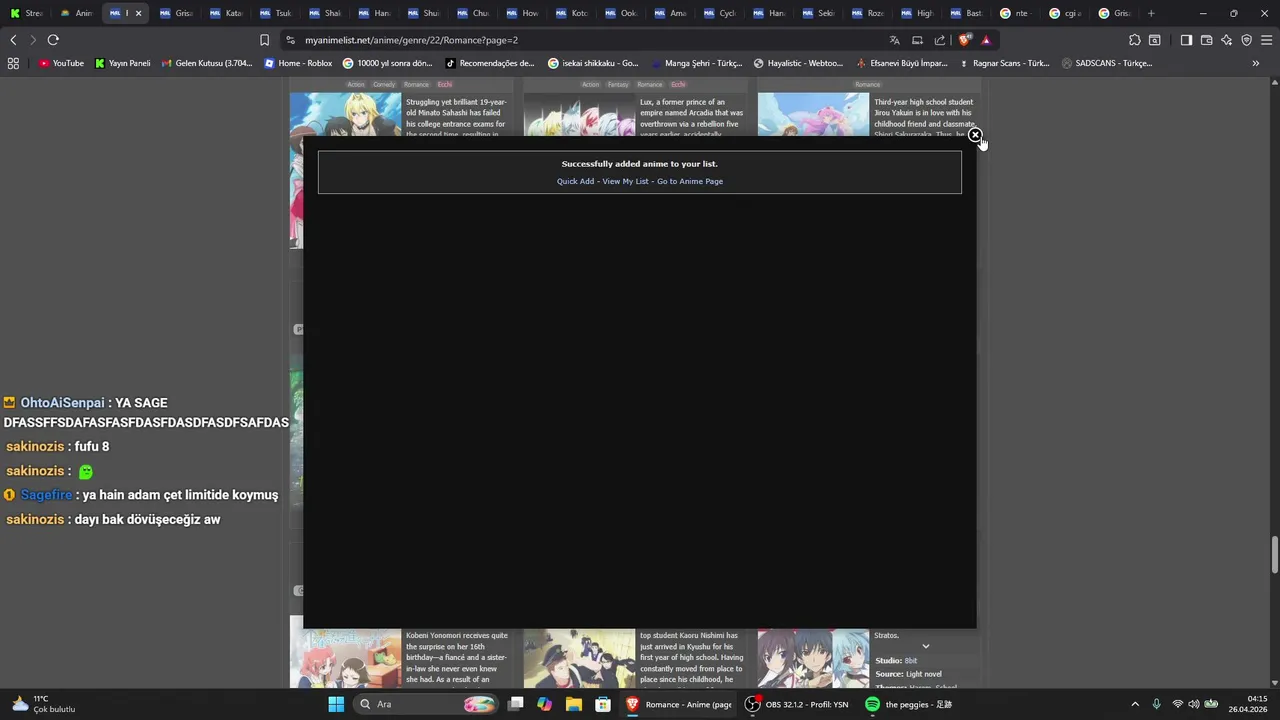Expand the synopsis chevron under Stratos
The height and width of the screenshot is (720, 1280).
(x=925, y=646)
